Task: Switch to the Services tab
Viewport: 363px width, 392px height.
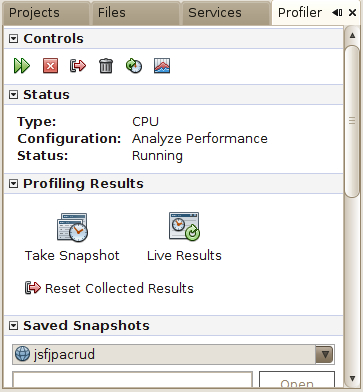Action: [215, 13]
